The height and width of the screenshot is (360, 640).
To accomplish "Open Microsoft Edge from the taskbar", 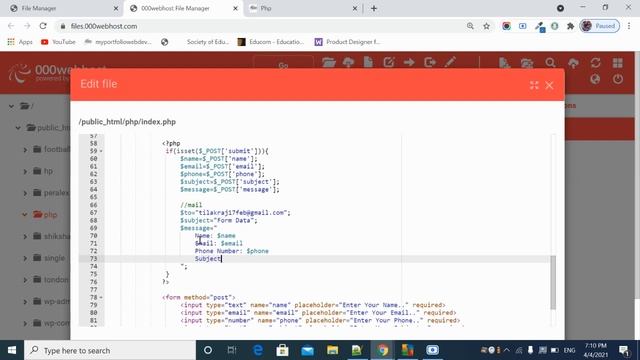I will (x=258, y=350).
